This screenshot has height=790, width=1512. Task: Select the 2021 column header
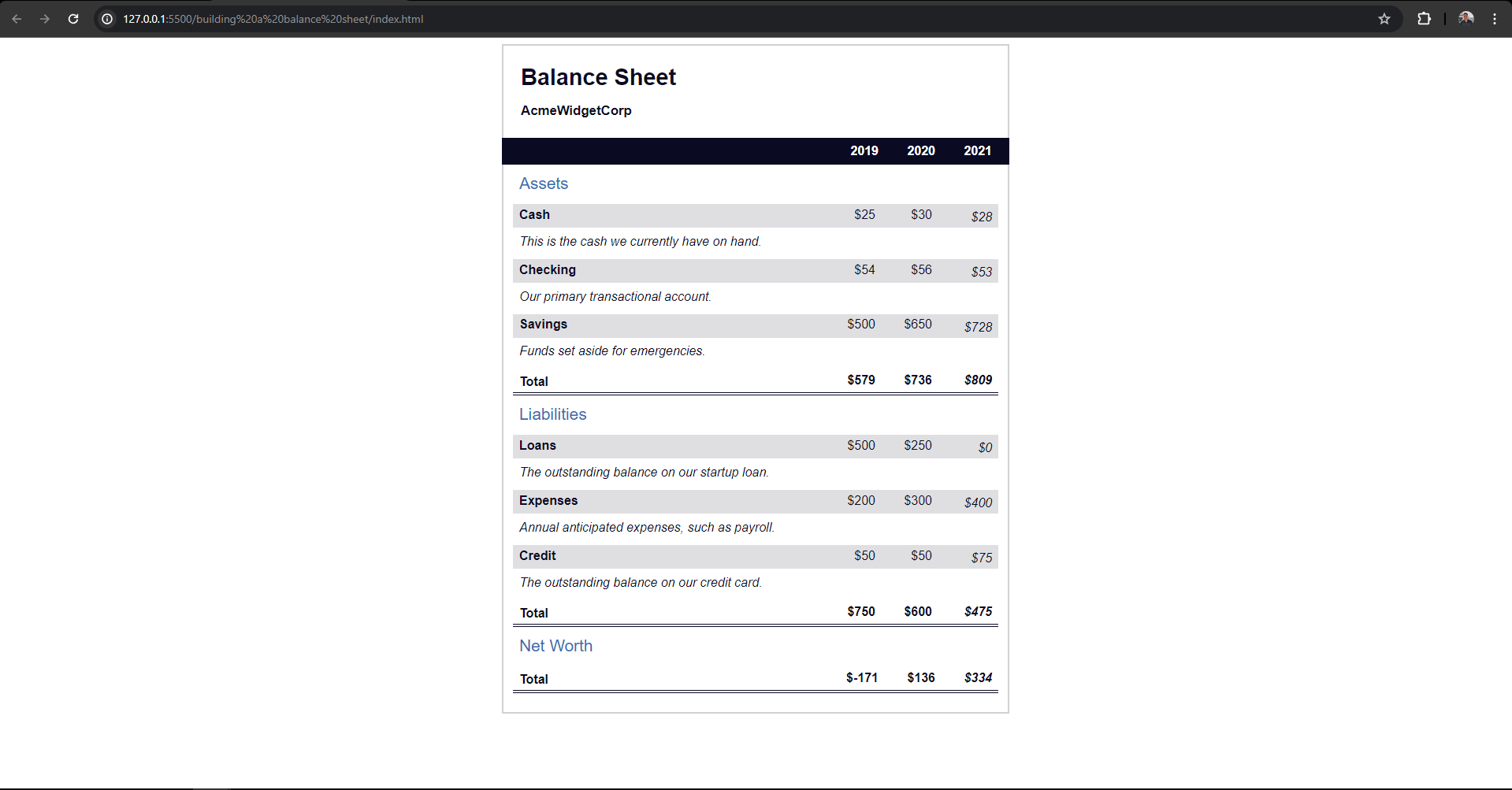click(x=977, y=150)
